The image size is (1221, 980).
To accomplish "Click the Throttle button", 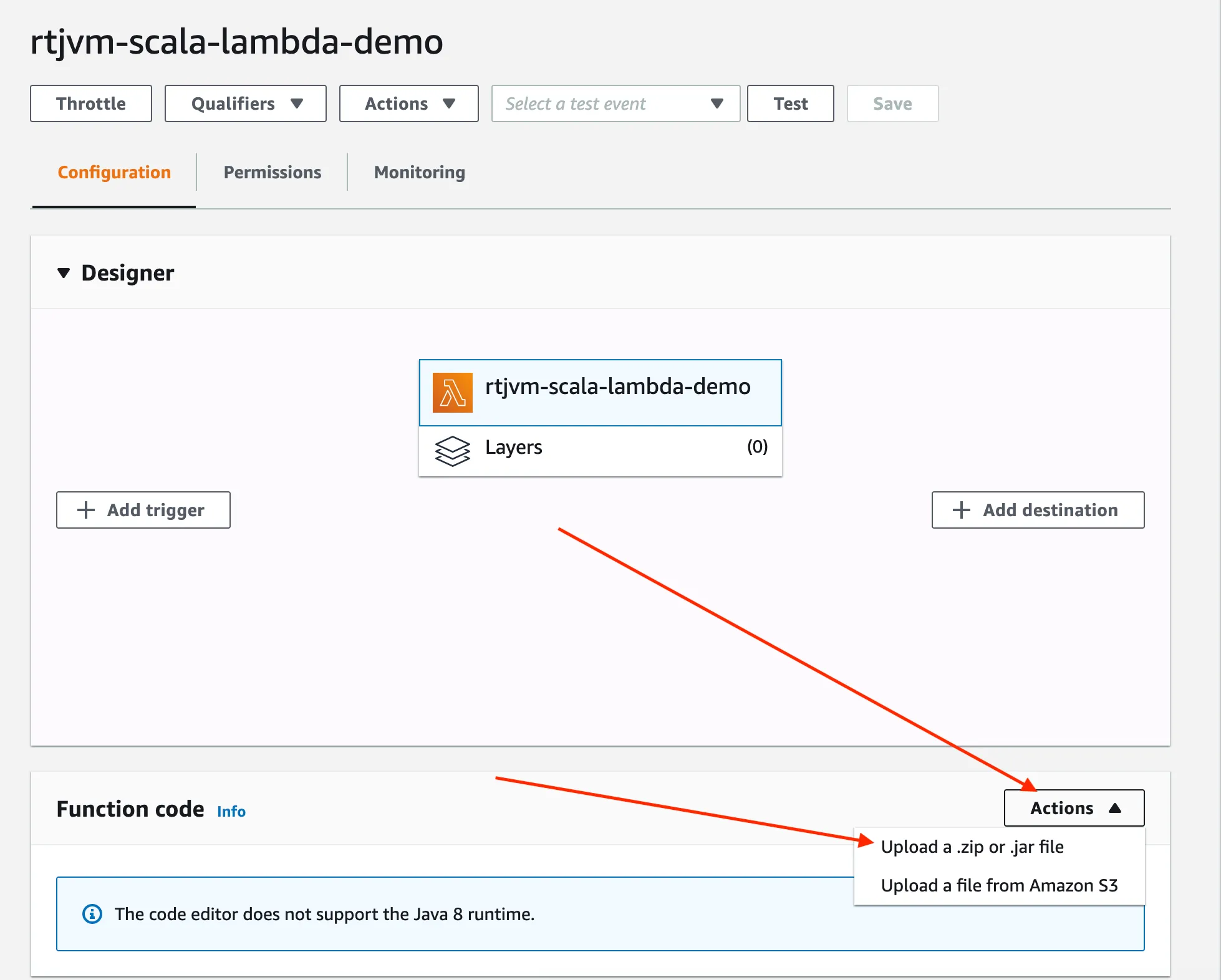I will tap(90, 103).
